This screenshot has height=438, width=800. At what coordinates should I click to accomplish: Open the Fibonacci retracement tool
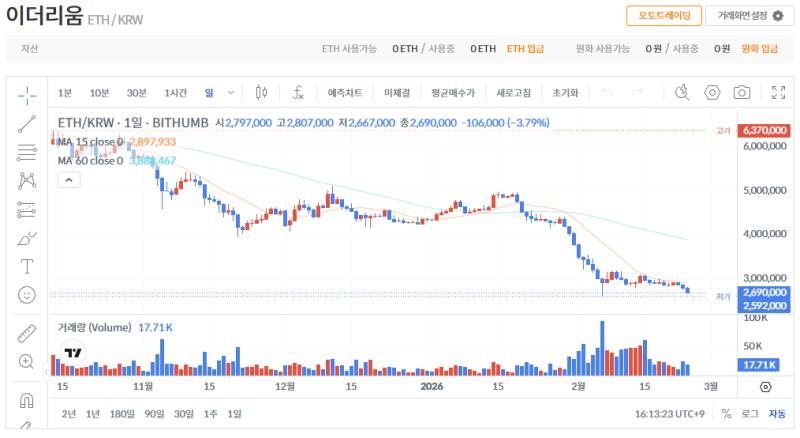click(x=27, y=153)
